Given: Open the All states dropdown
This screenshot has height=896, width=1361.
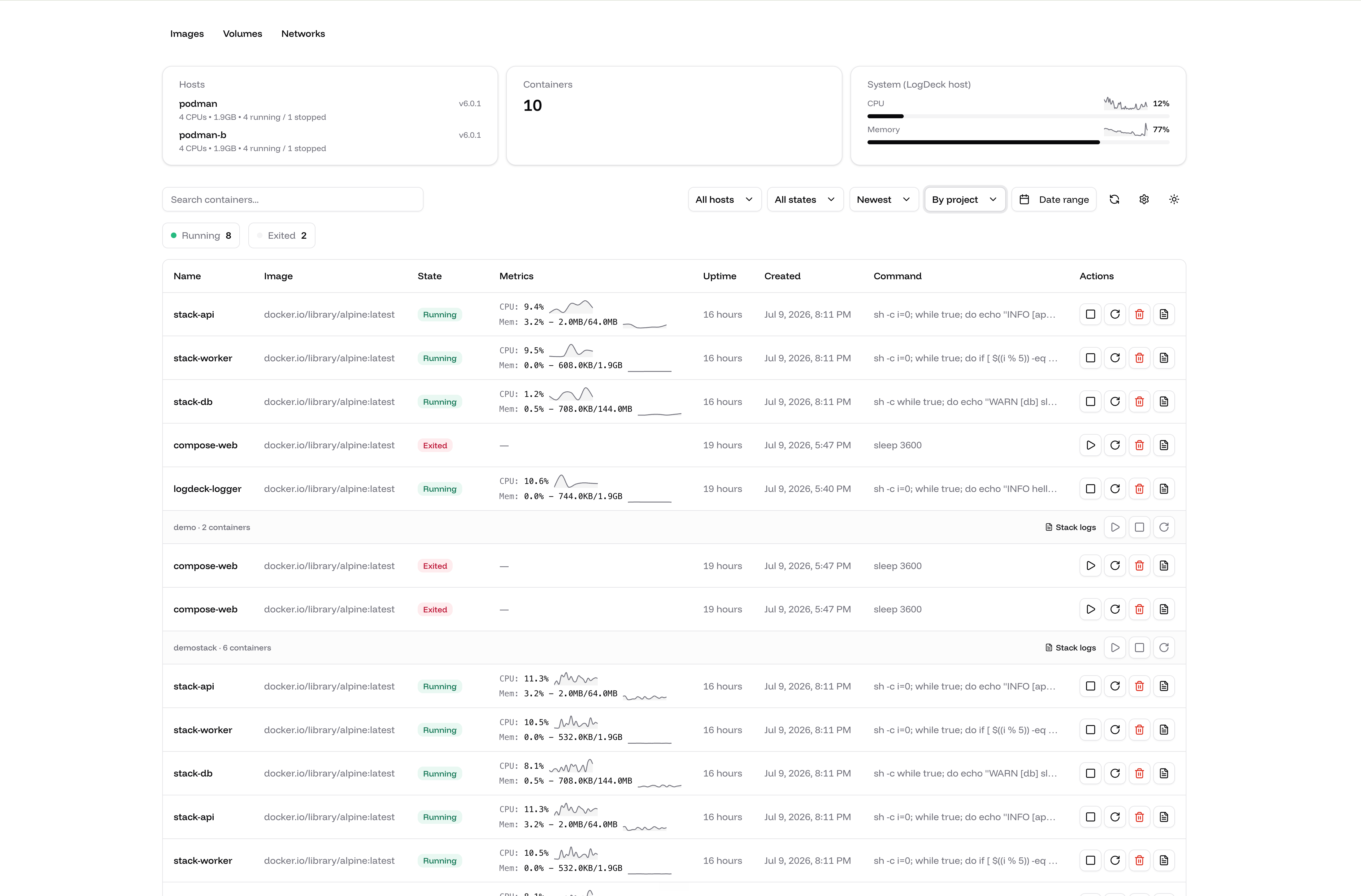Looking at the screenshot, I should (805, 200).
